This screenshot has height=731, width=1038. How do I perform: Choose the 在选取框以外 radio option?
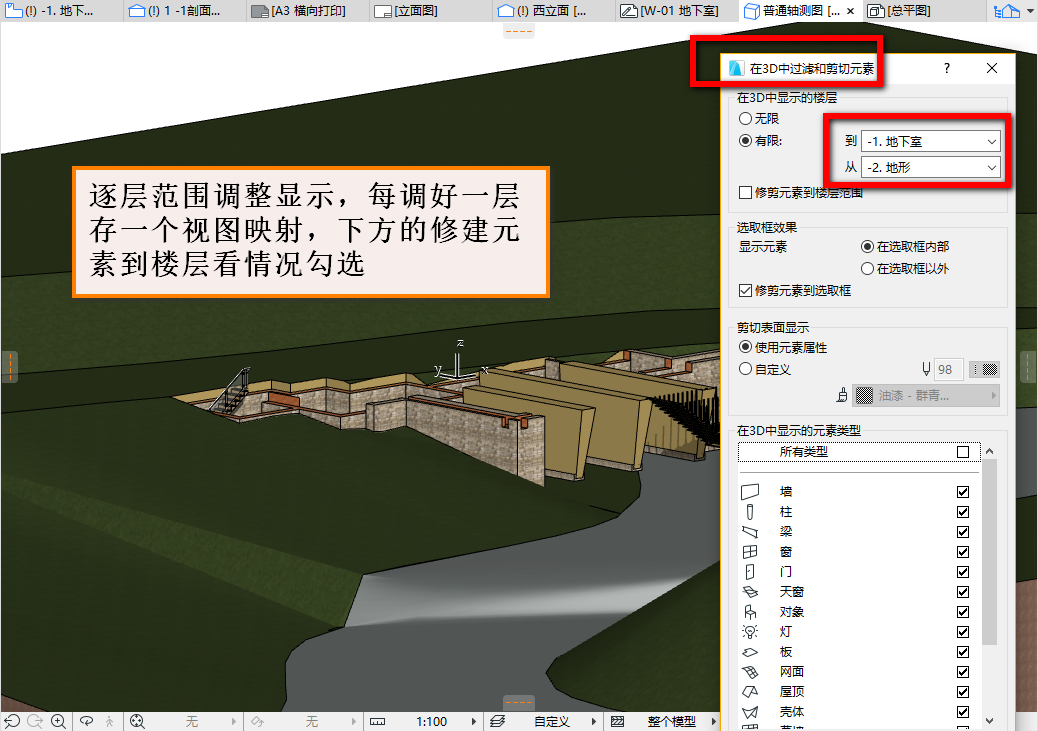pyautogui.click(x=904, y=268)
